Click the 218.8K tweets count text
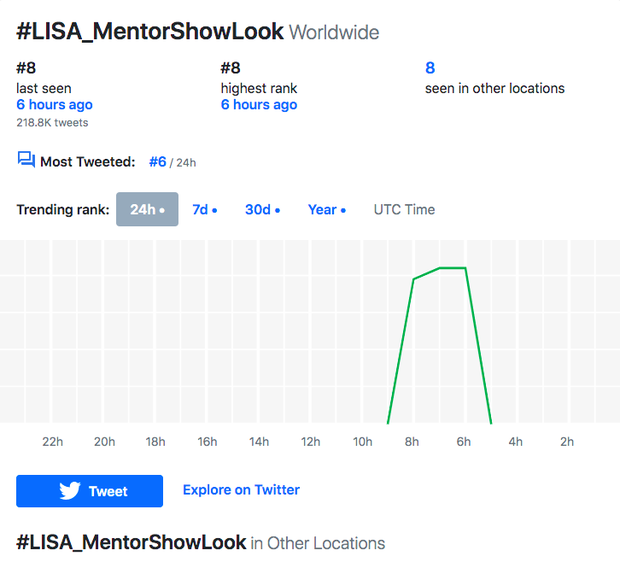Screen dimensions: 620x568 52,123
